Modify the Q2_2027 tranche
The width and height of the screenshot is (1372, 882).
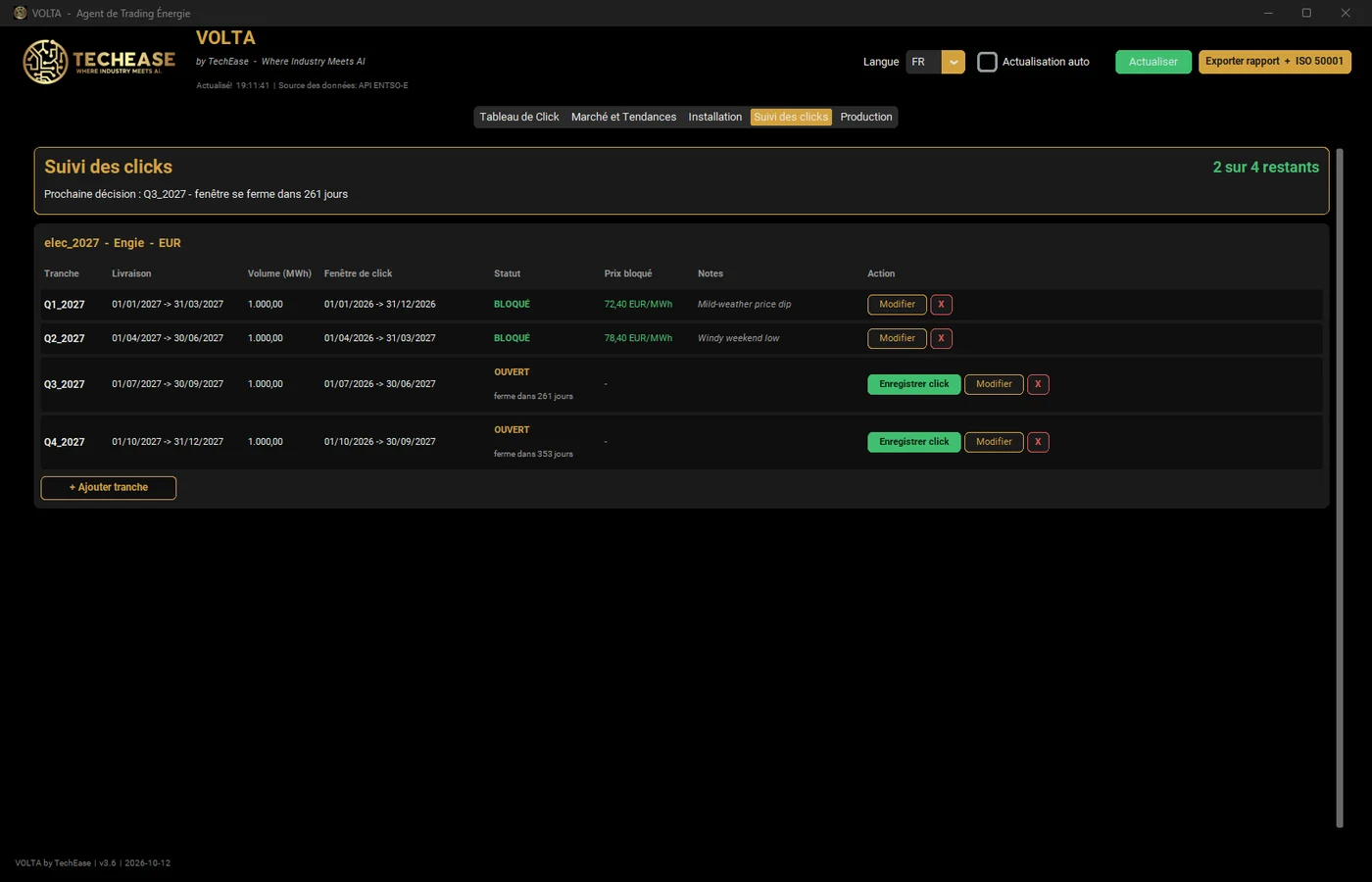tap(897, 338)
